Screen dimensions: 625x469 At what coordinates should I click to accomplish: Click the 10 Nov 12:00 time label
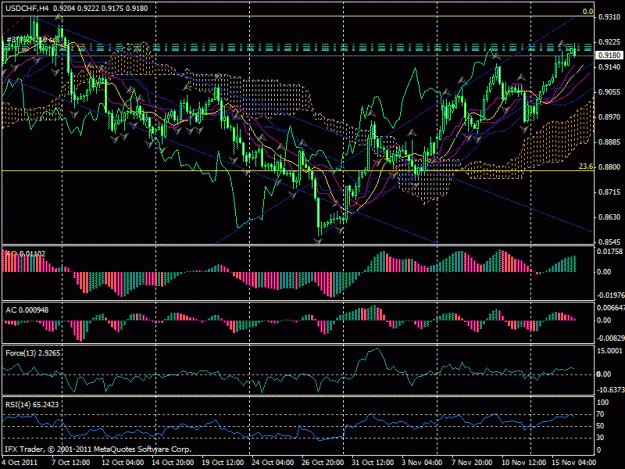[524, 463]
